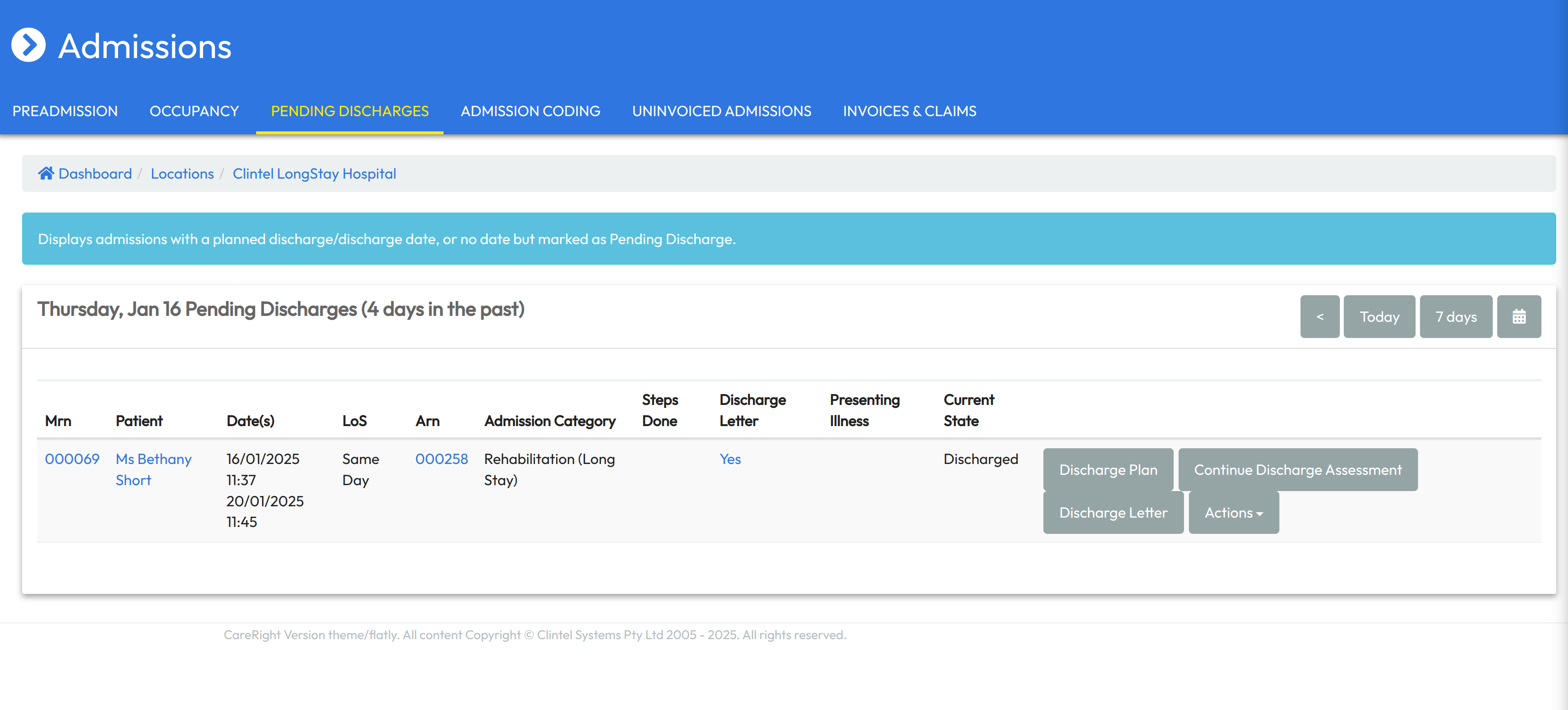The height and width of the screenshot is (710, 1568).
Task: Click the Admissions chevron circle icon
Action: tap(28, 45)
